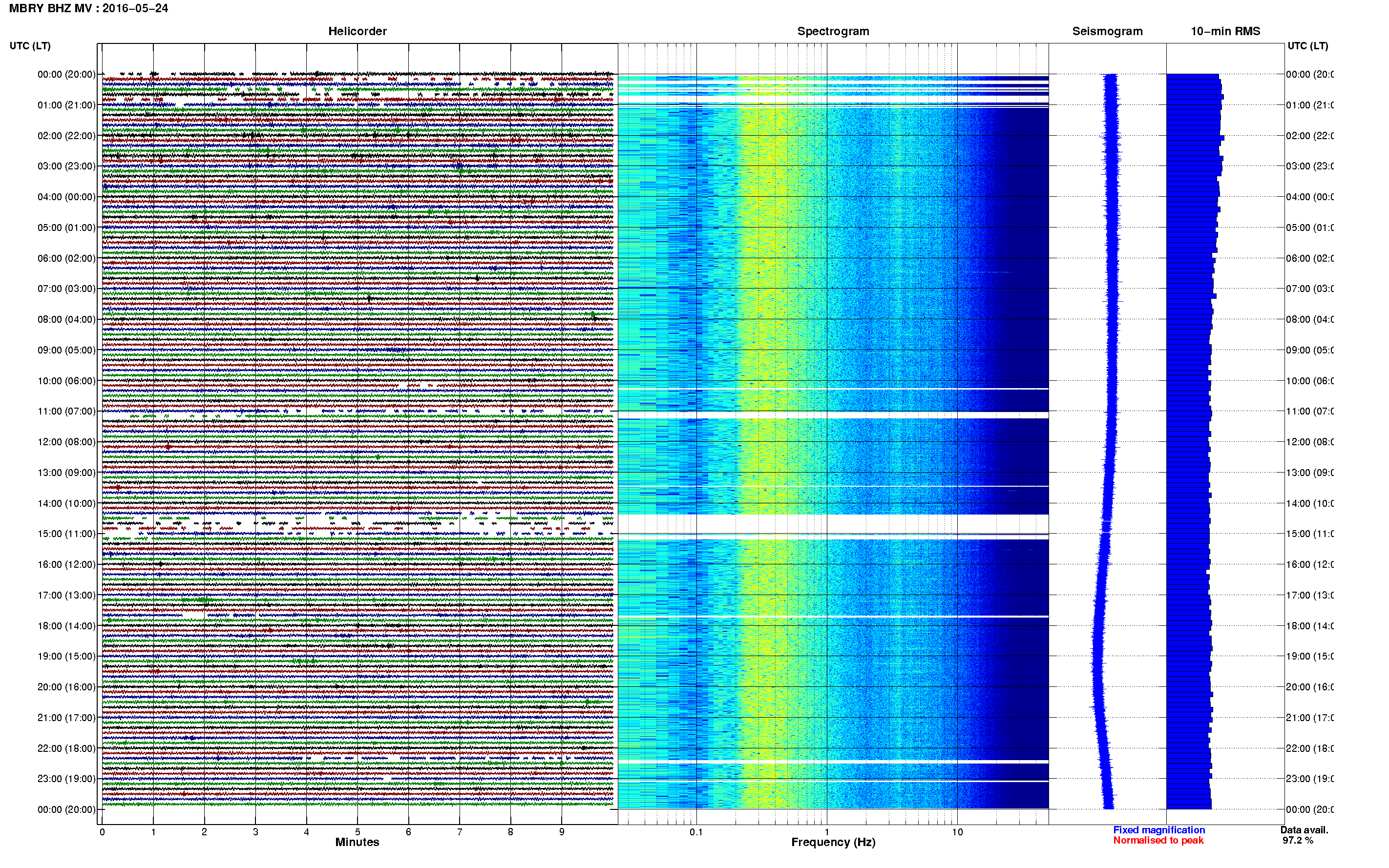Select the "10" tick on the Frequency axis
1389x868 pixels.
tap(957, 832)
